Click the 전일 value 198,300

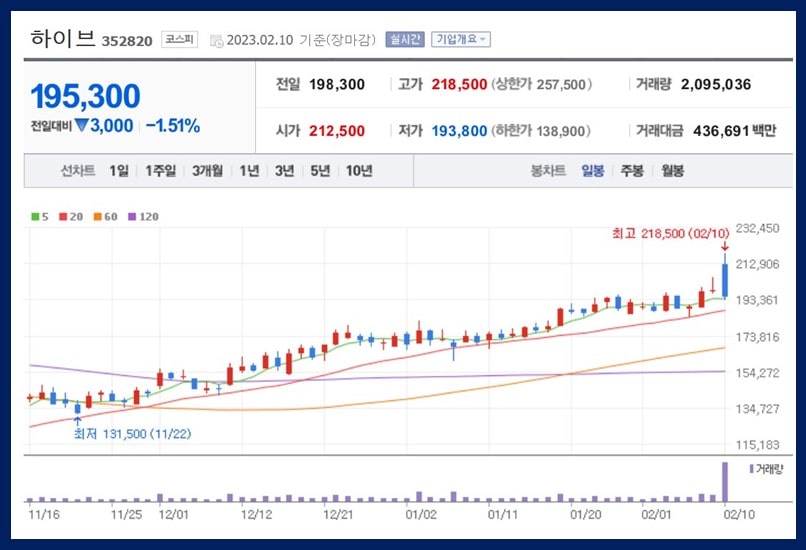point(337,84)
